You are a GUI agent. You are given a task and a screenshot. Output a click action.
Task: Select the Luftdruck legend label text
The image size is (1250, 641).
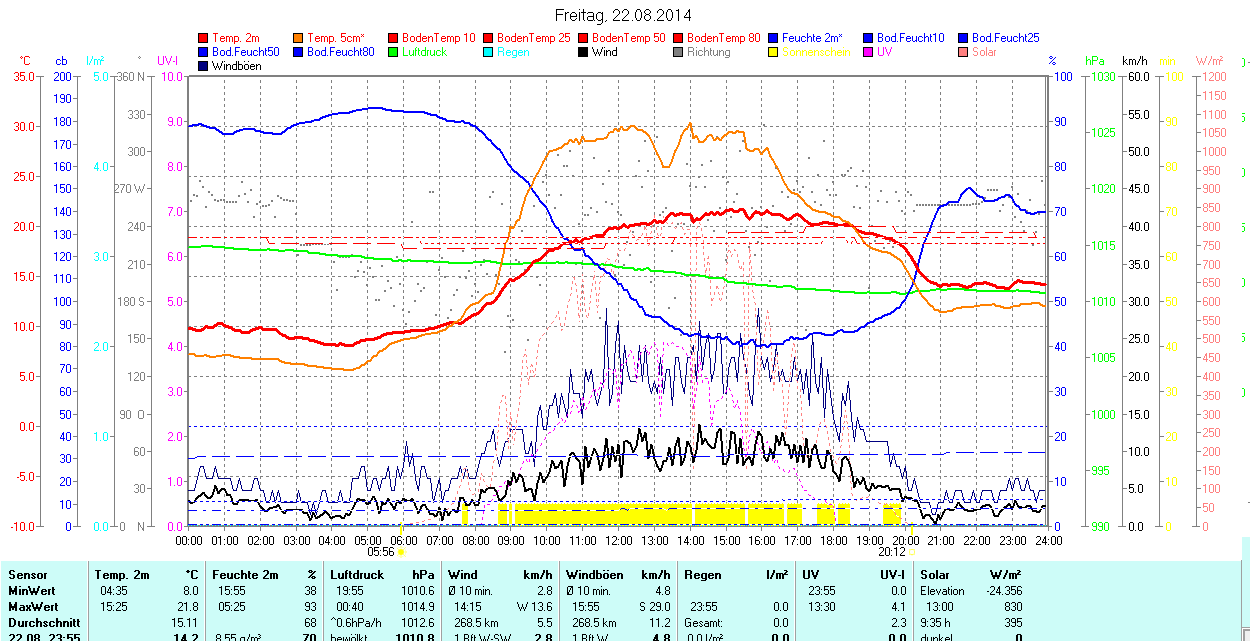424,52
